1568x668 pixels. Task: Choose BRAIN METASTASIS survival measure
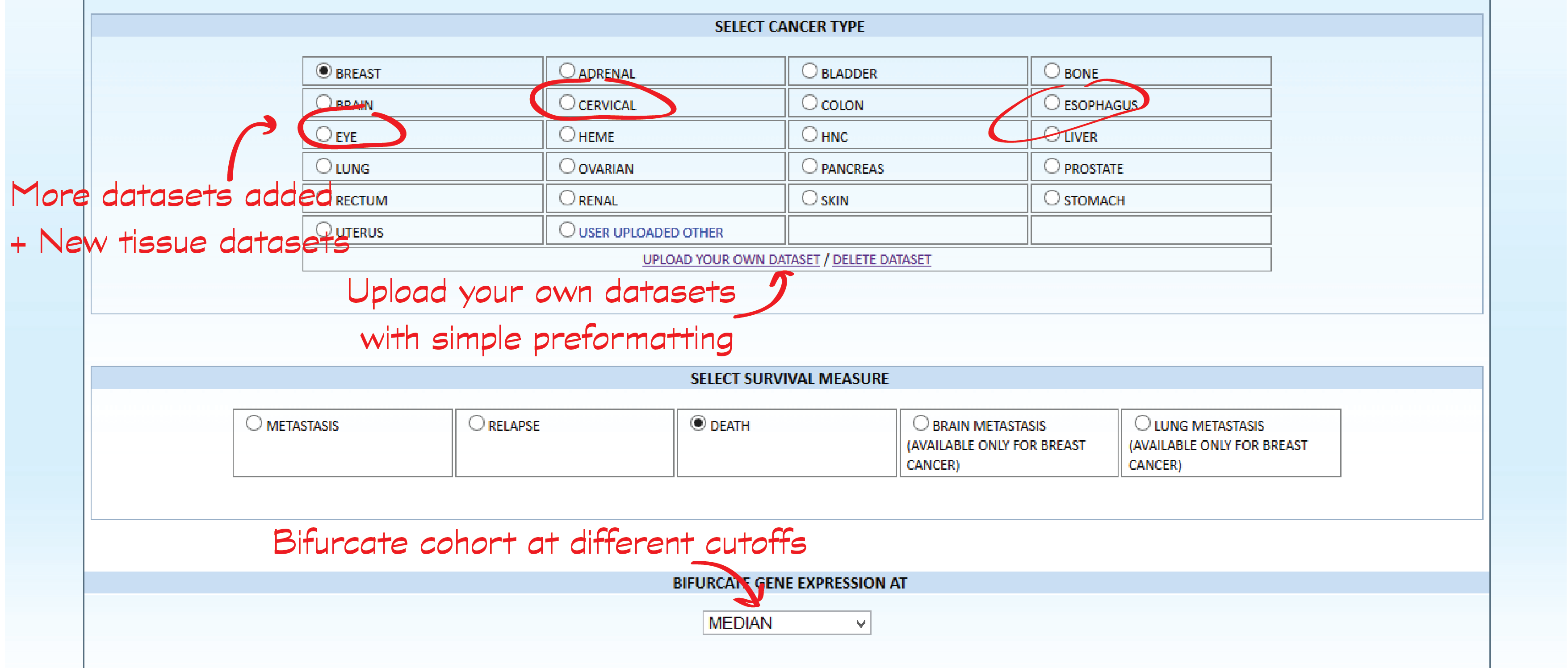[921, 423]
